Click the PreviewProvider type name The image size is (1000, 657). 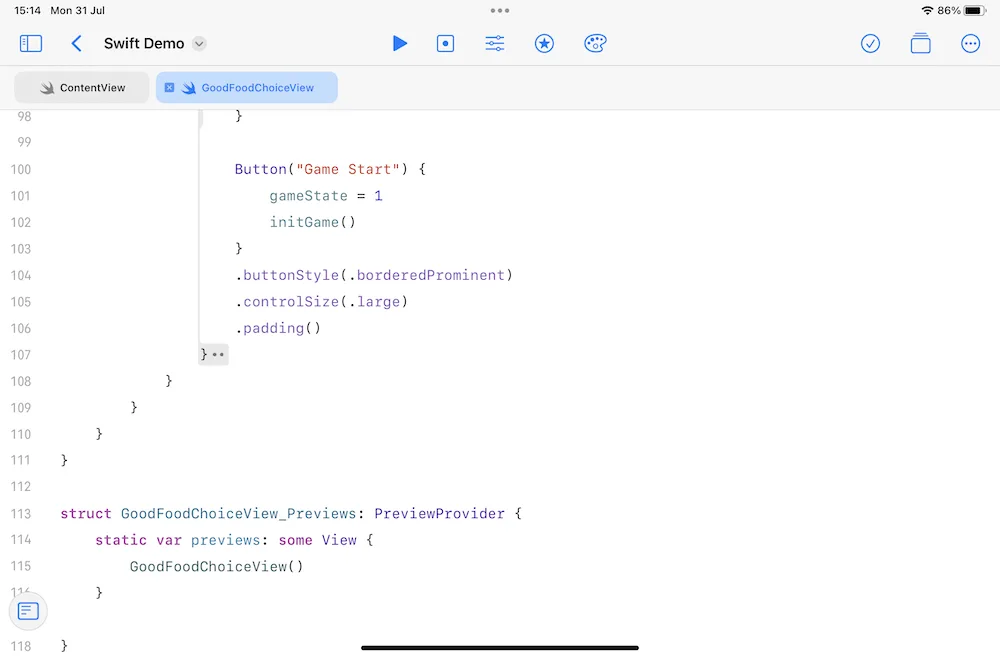click(x=439, y=513)
